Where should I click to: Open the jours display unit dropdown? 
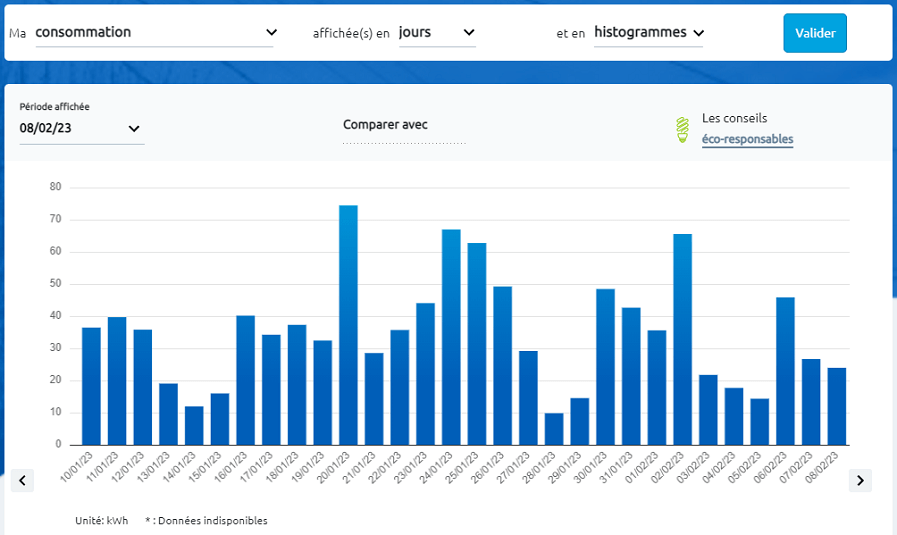(437, 33)
